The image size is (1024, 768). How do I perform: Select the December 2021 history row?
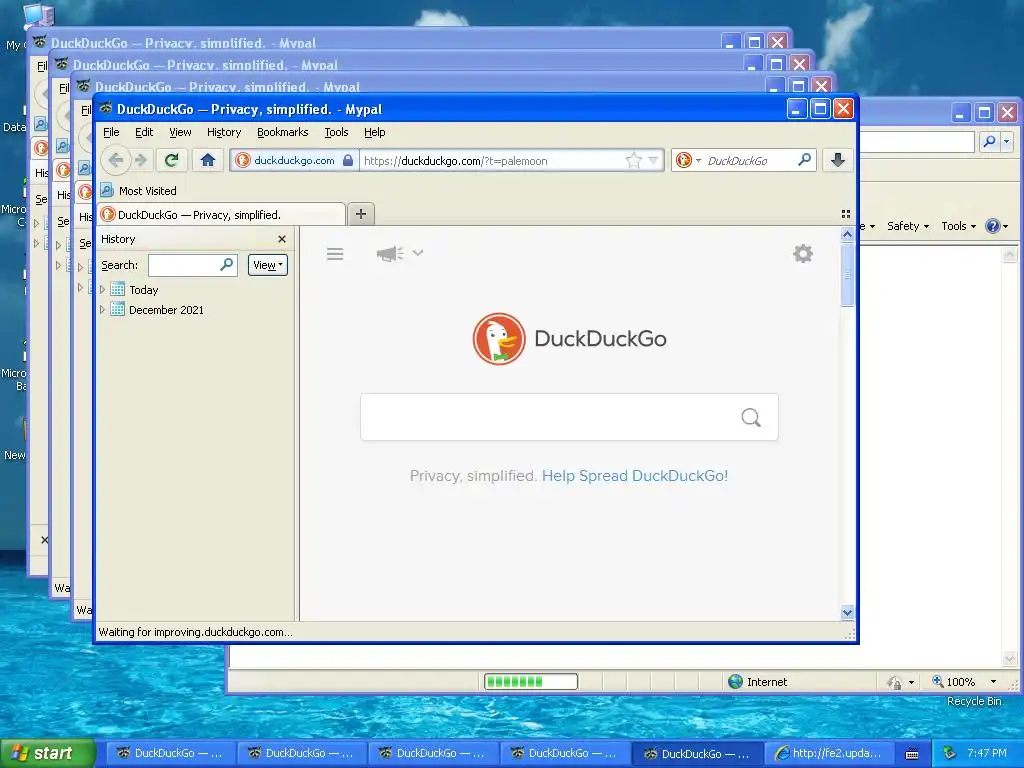point(195,310)
